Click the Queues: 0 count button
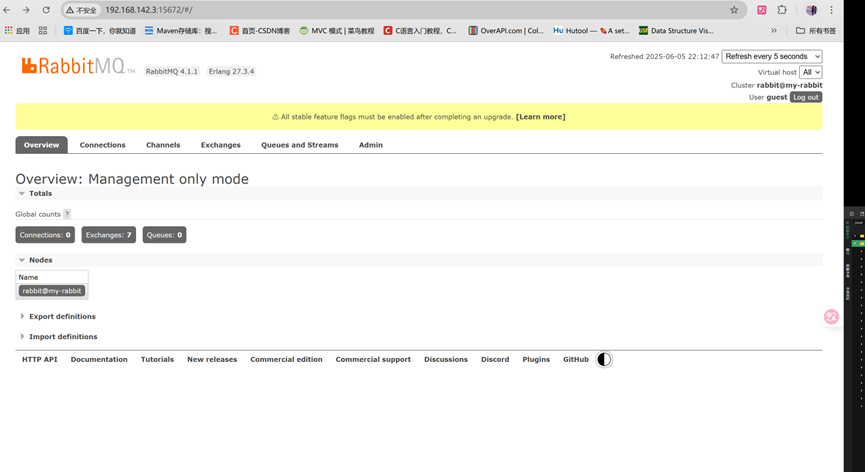 pyautogui.click(x=164, y=235)
